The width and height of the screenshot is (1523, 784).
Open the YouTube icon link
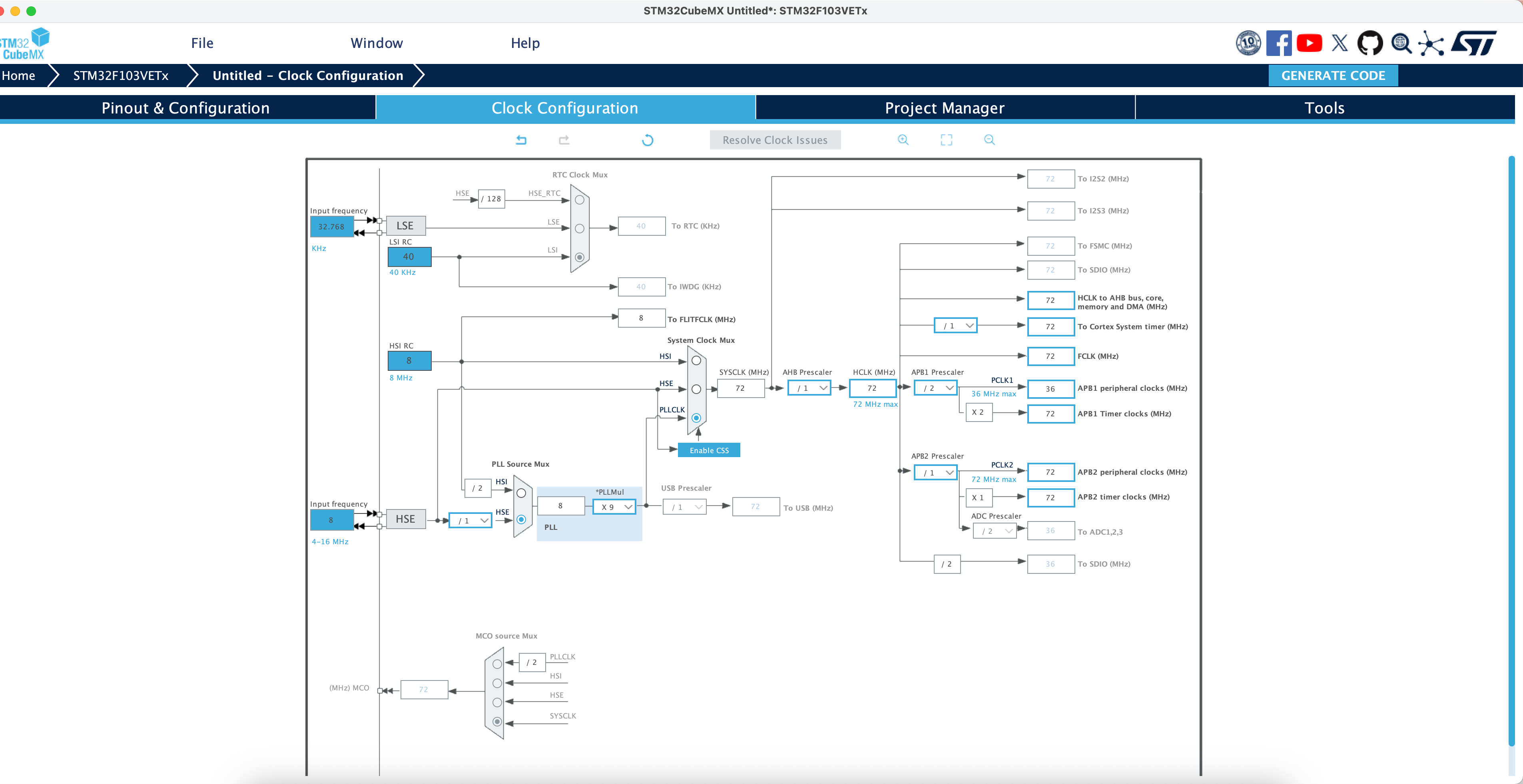[1309, 43]
